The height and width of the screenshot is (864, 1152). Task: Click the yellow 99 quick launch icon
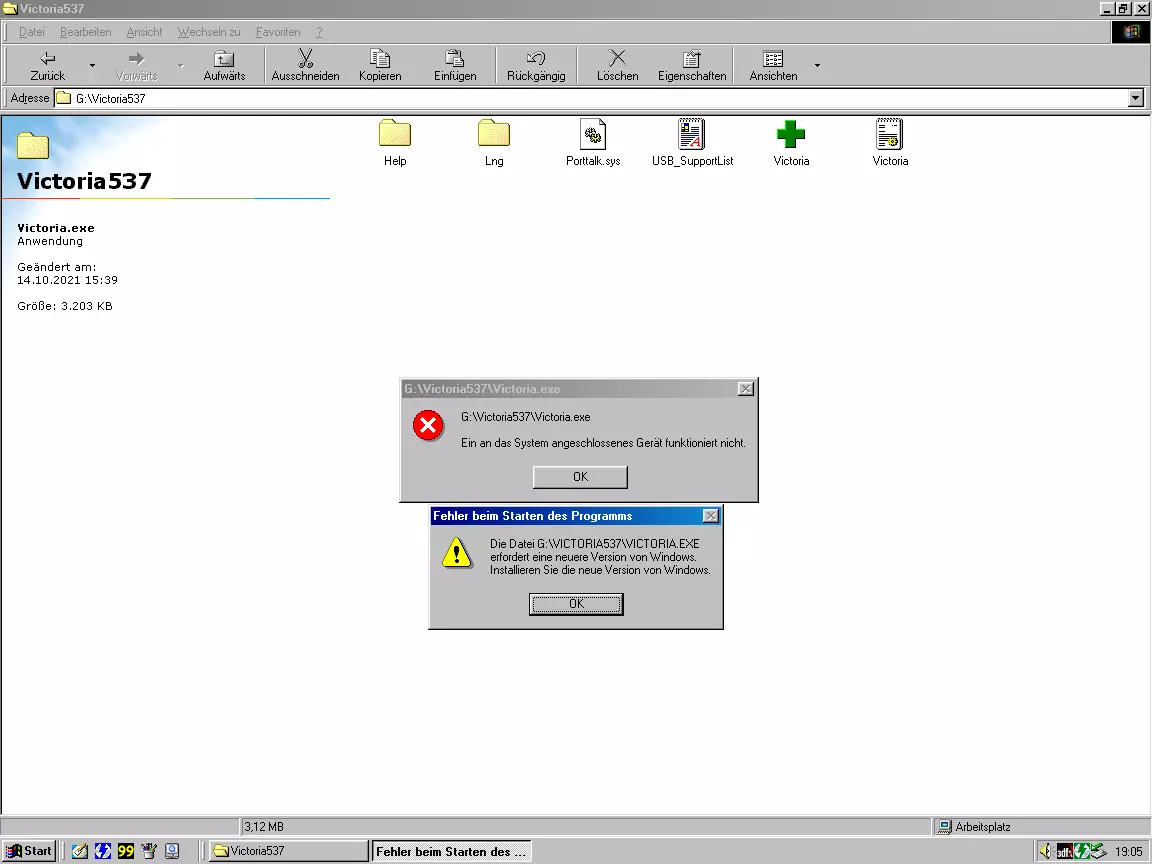pos(126,851)
